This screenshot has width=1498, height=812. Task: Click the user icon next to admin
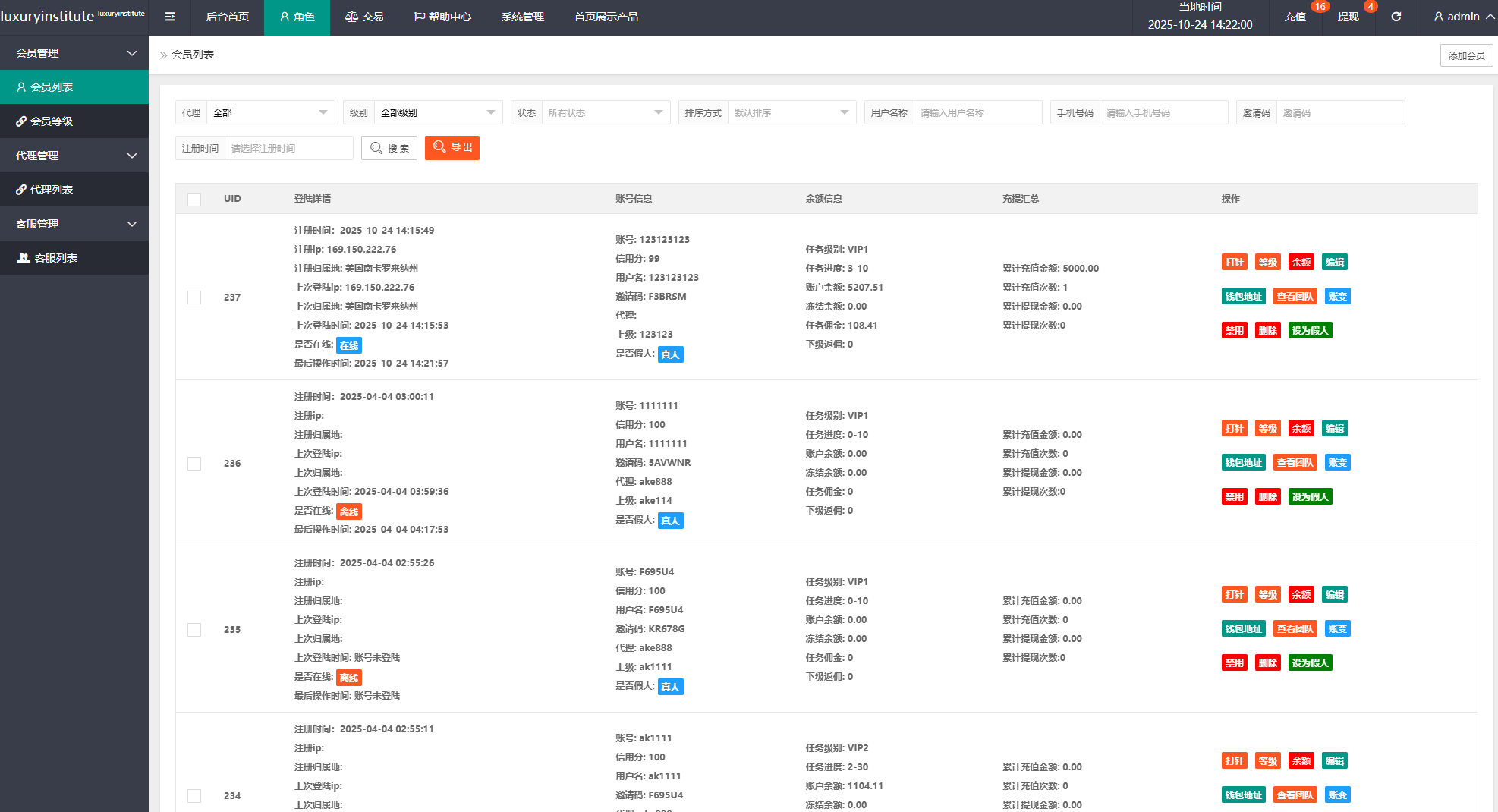click(1438, 17)
